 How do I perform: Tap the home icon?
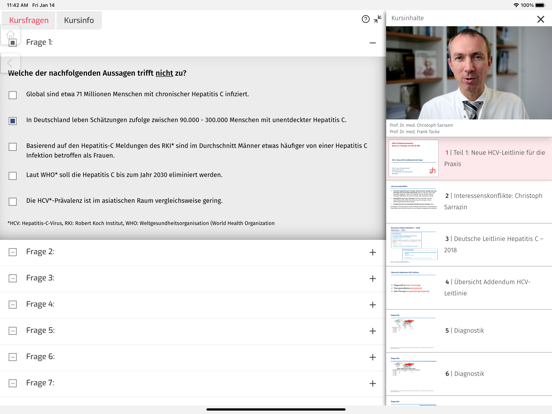[11, 35]
